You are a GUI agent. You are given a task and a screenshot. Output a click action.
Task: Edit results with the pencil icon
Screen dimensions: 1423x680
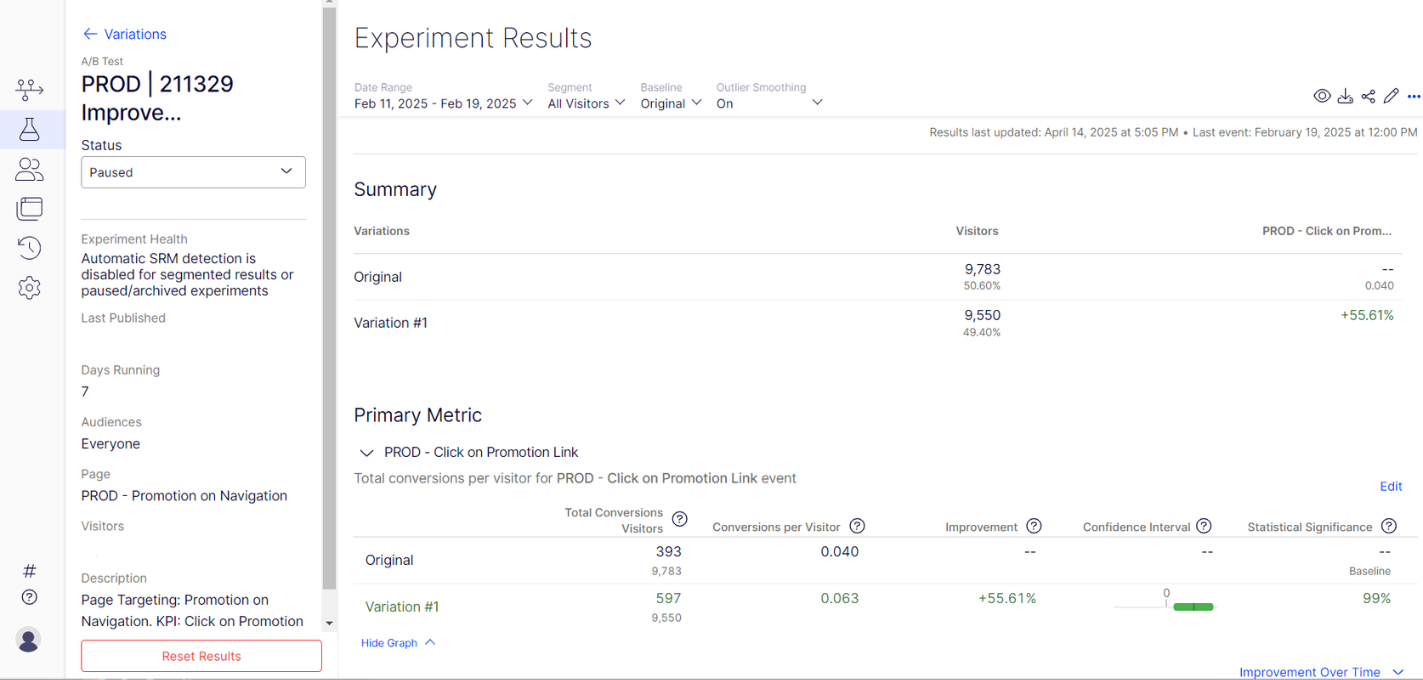1391,96
